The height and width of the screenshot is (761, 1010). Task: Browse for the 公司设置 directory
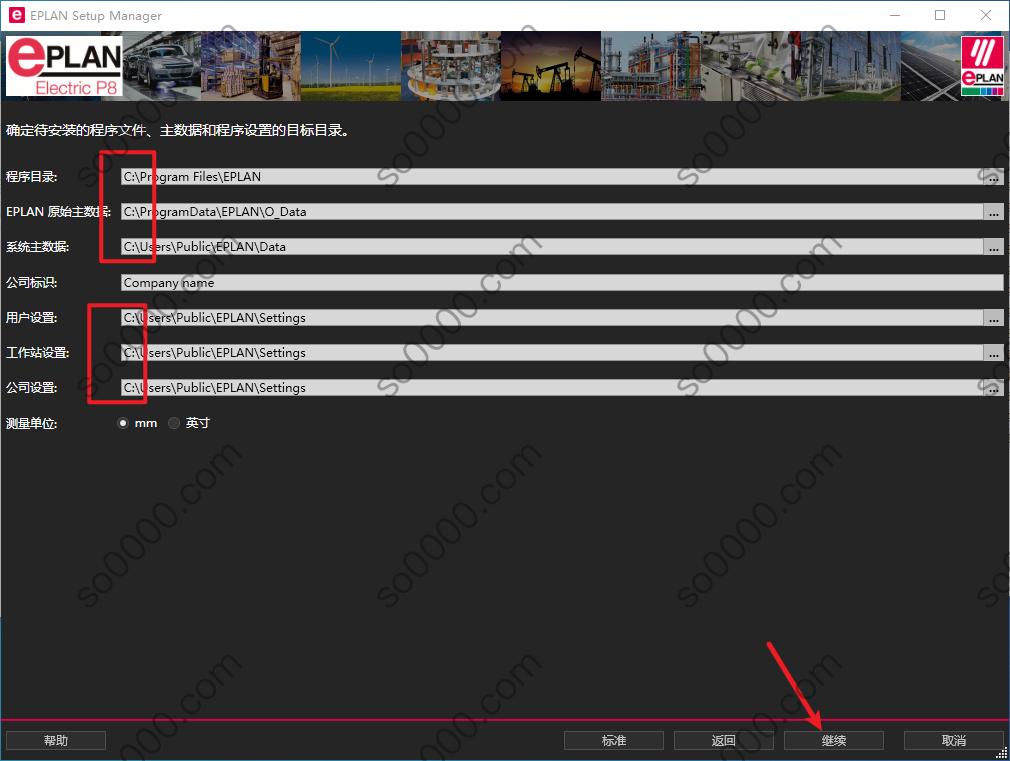pyautogui.click(x=993, y=387)
